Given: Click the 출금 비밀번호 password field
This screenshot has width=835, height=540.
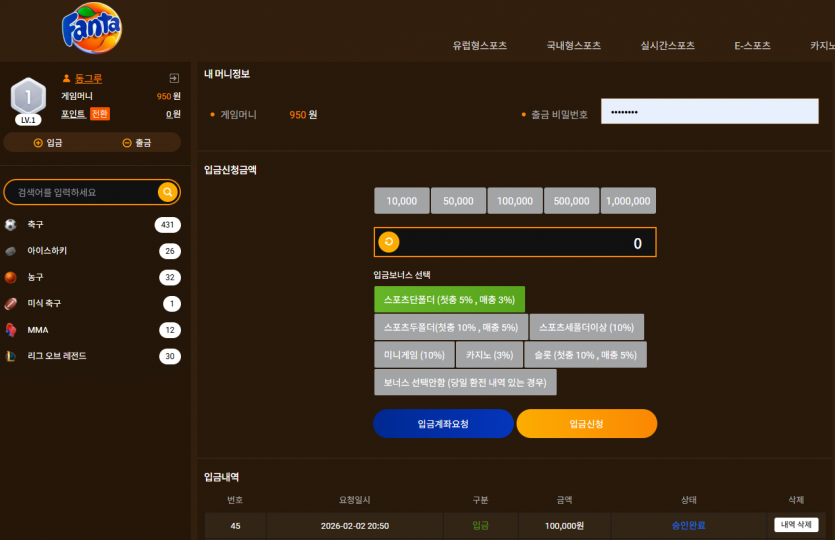Looking at the screenshot, I should tap(709, 111).
